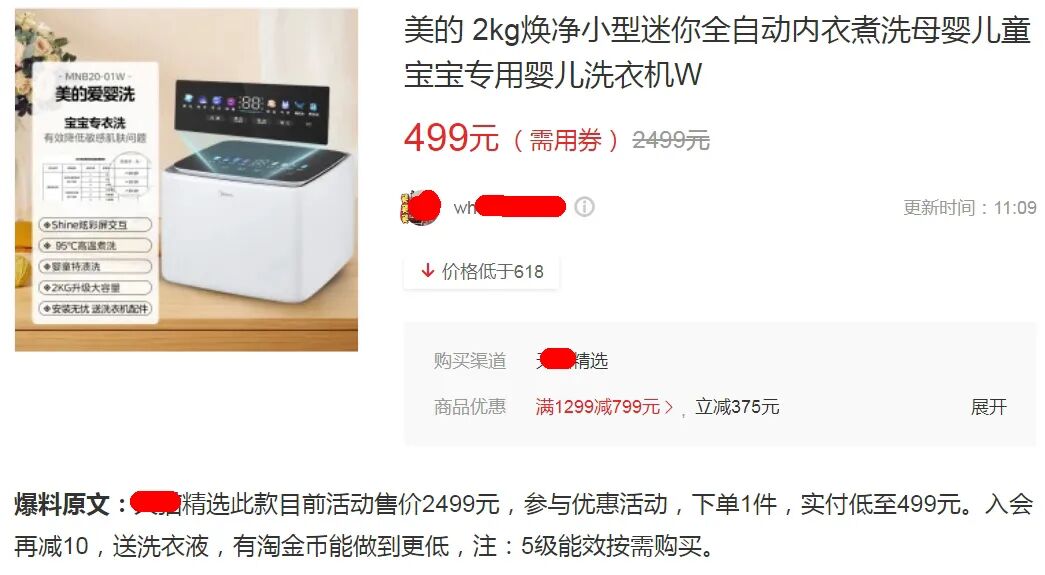Click the red down-arrow price icon
The height and width of the screenshot is (575, 1045).
point(428,271)
